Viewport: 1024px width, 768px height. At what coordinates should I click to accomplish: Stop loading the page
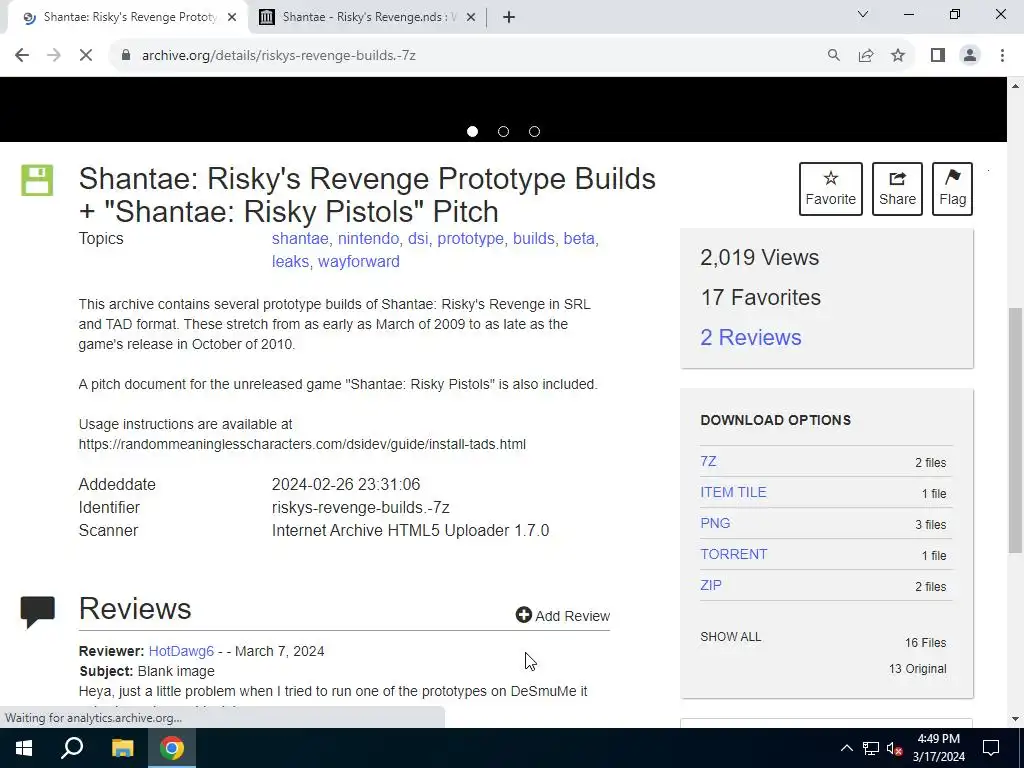click(86, 56)
